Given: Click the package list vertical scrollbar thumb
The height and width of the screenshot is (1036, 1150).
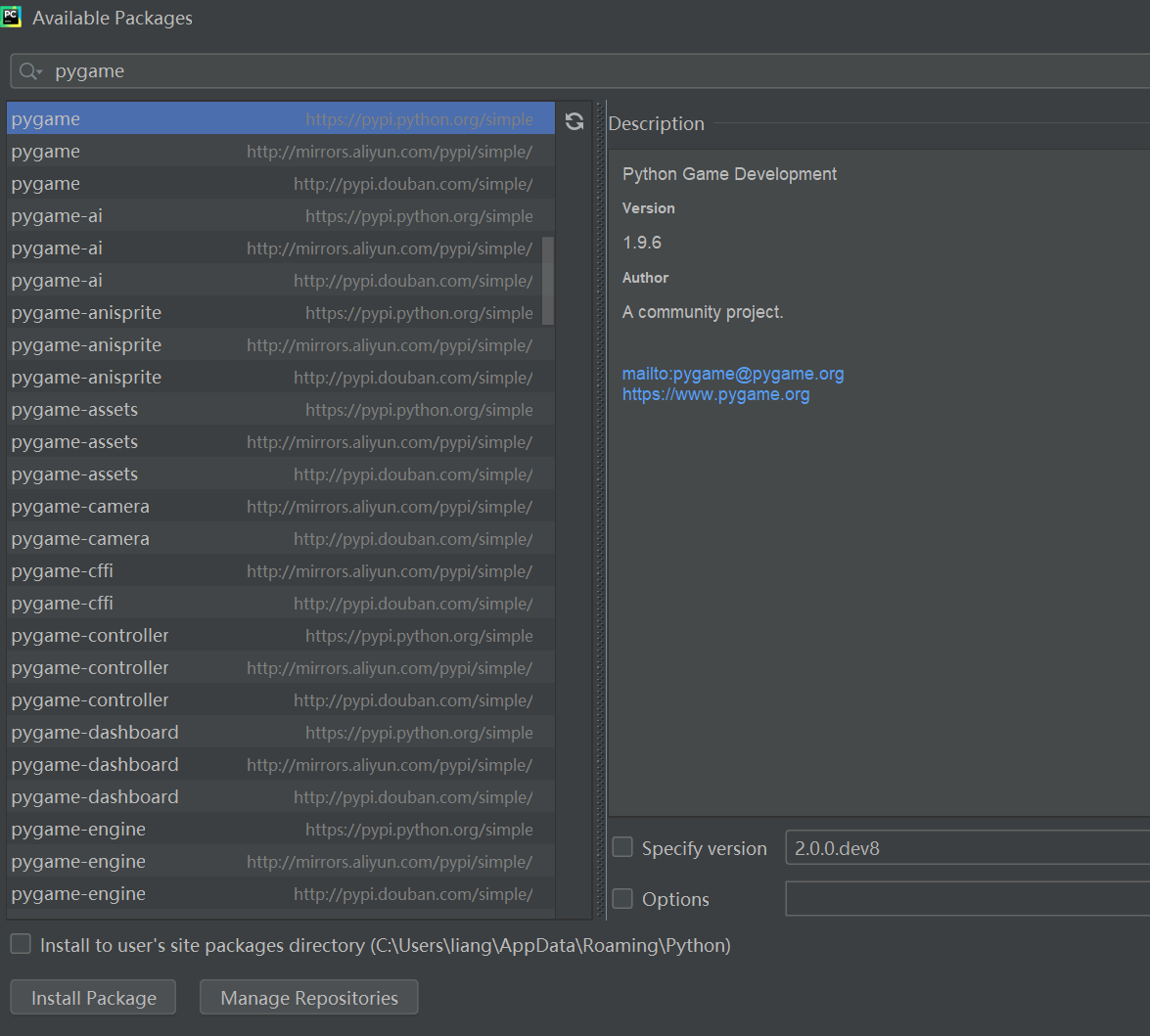Looking at the screenshot, I should coord(548,280).
